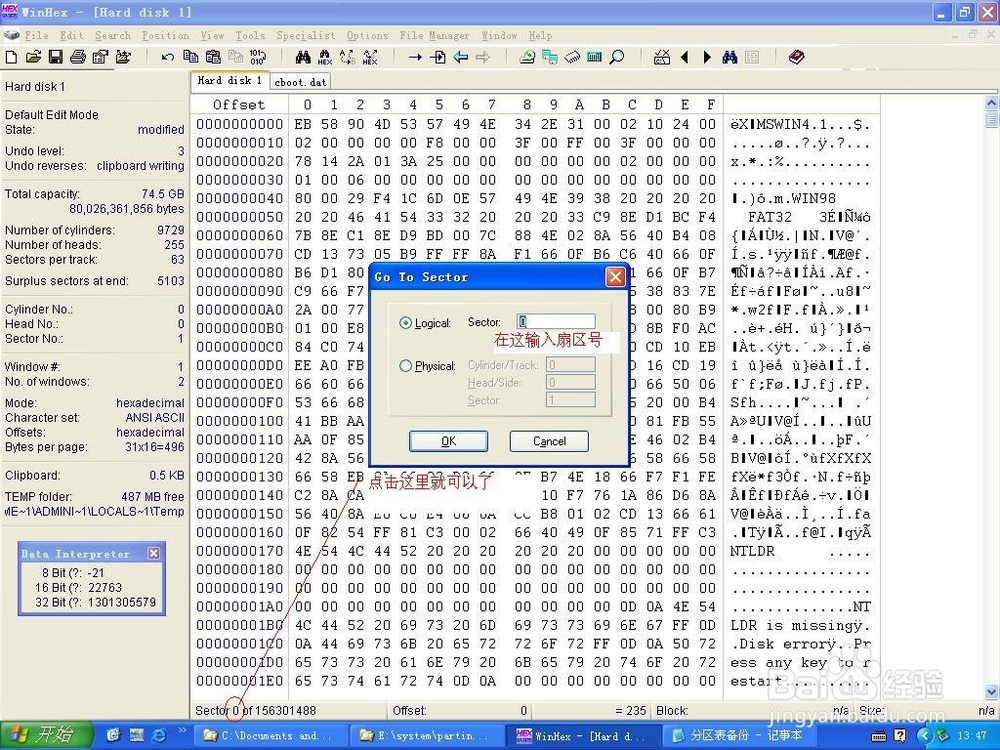
Task: Click the Undo arrow icon
Action: [x=168, y=57]
